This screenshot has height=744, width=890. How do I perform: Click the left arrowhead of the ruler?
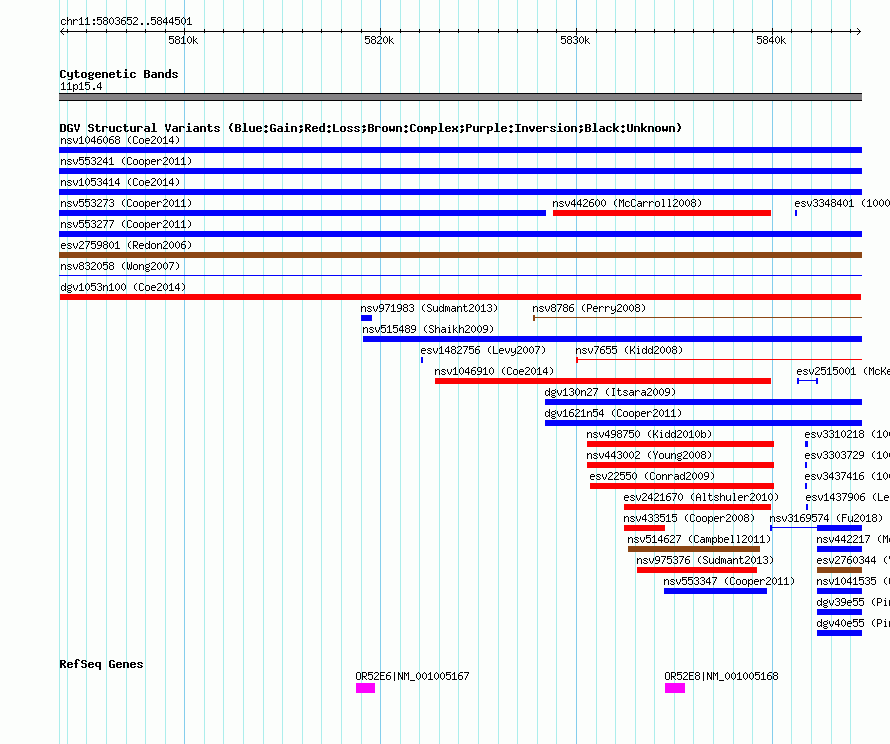pos(62,31)
